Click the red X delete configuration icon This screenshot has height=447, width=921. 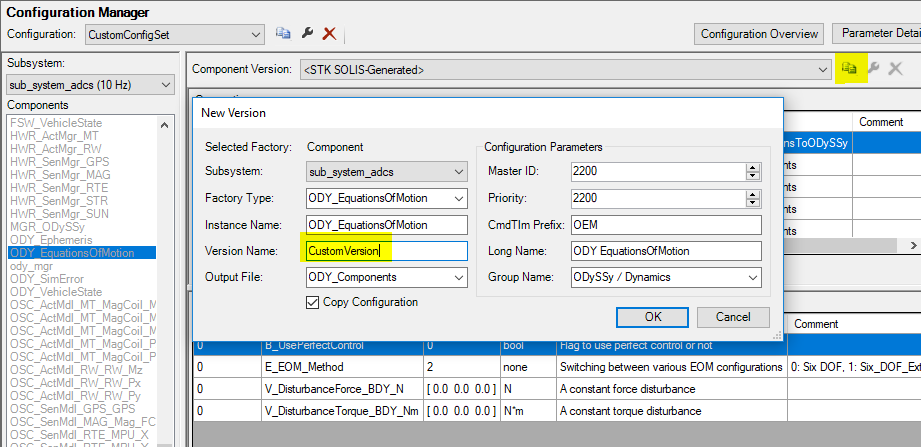(329, 34)
